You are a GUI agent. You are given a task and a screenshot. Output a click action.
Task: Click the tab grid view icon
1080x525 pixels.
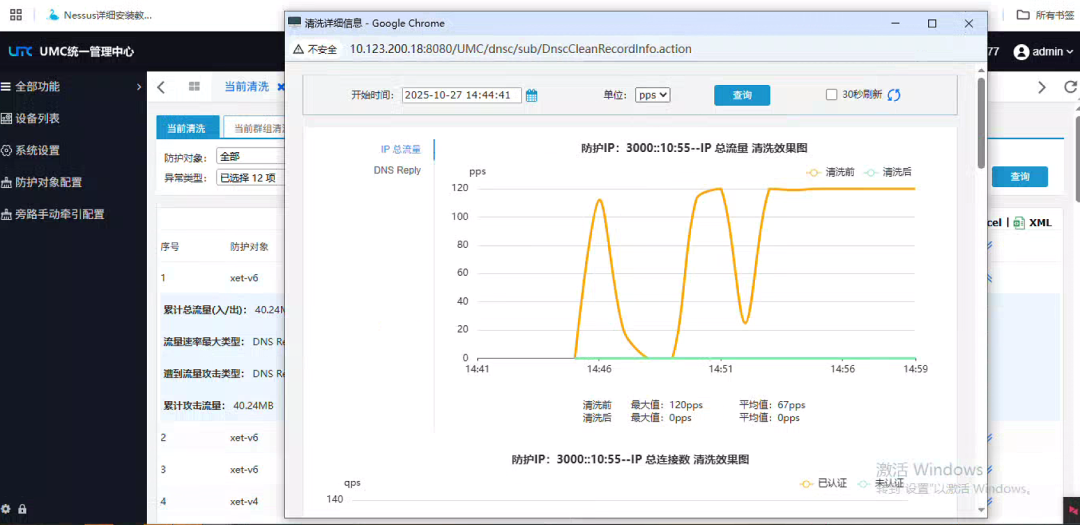pos(194,87)
